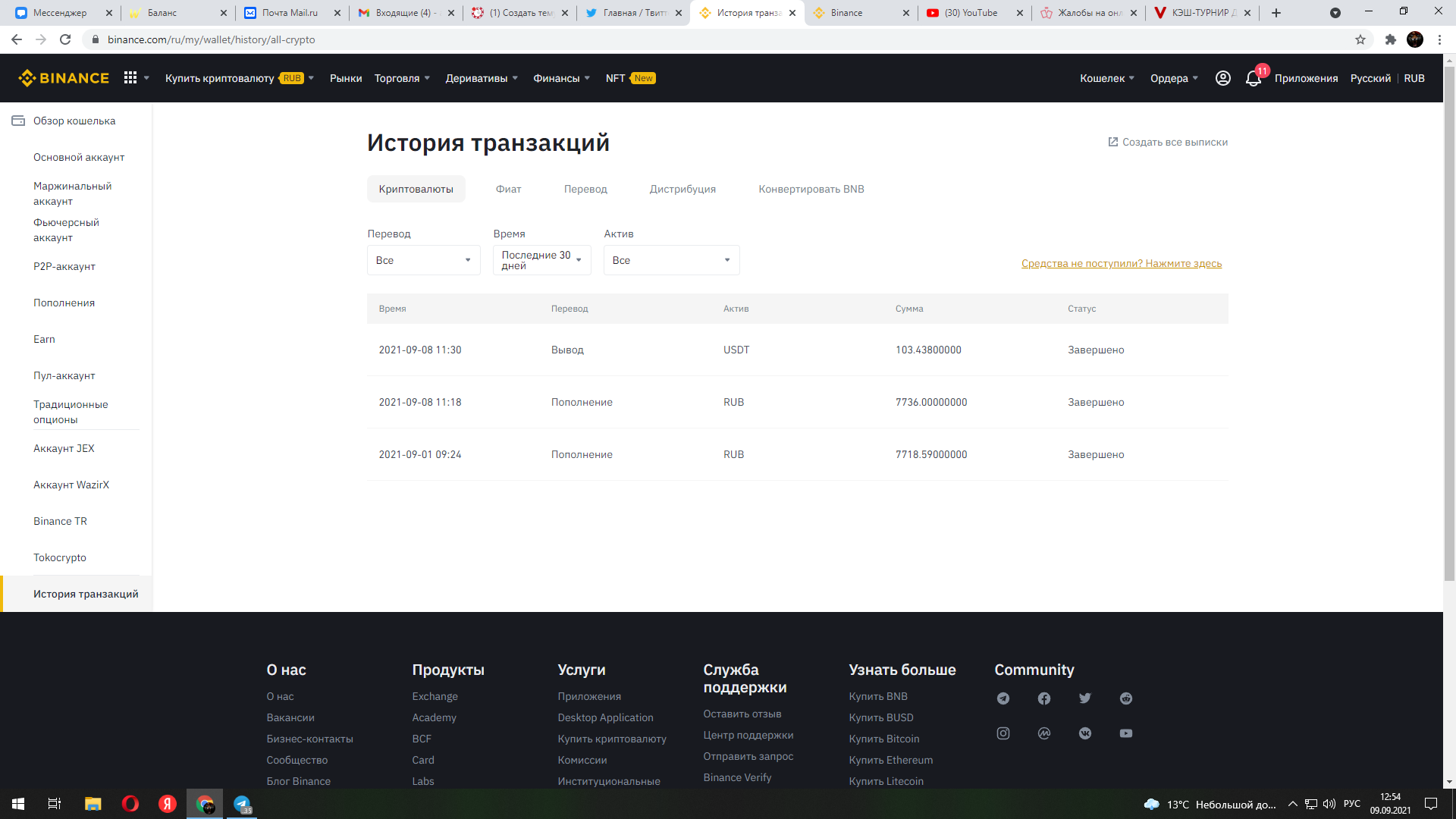Viewport: 1456px width, 819px height.
Task: Open notifications bell icon
Action: click(x=1254, y=78)
